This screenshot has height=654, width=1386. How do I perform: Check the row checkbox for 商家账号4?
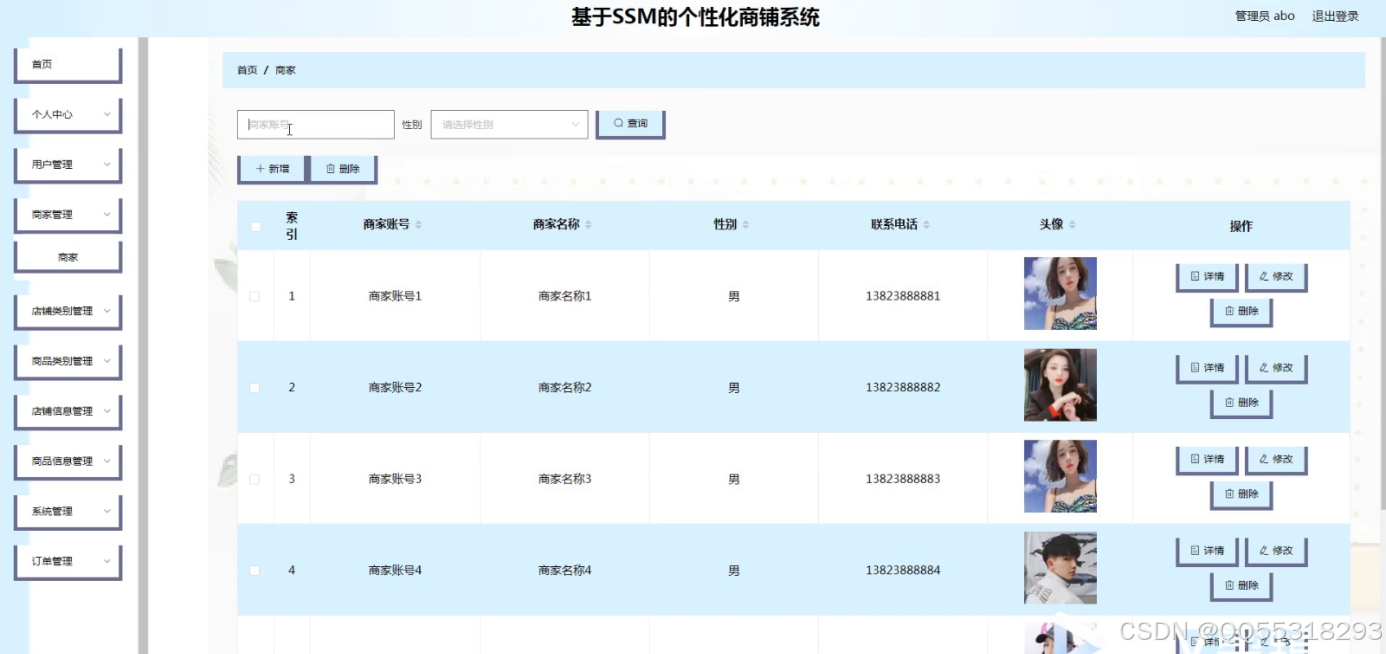pyautogui.click(x=255, y=570)
